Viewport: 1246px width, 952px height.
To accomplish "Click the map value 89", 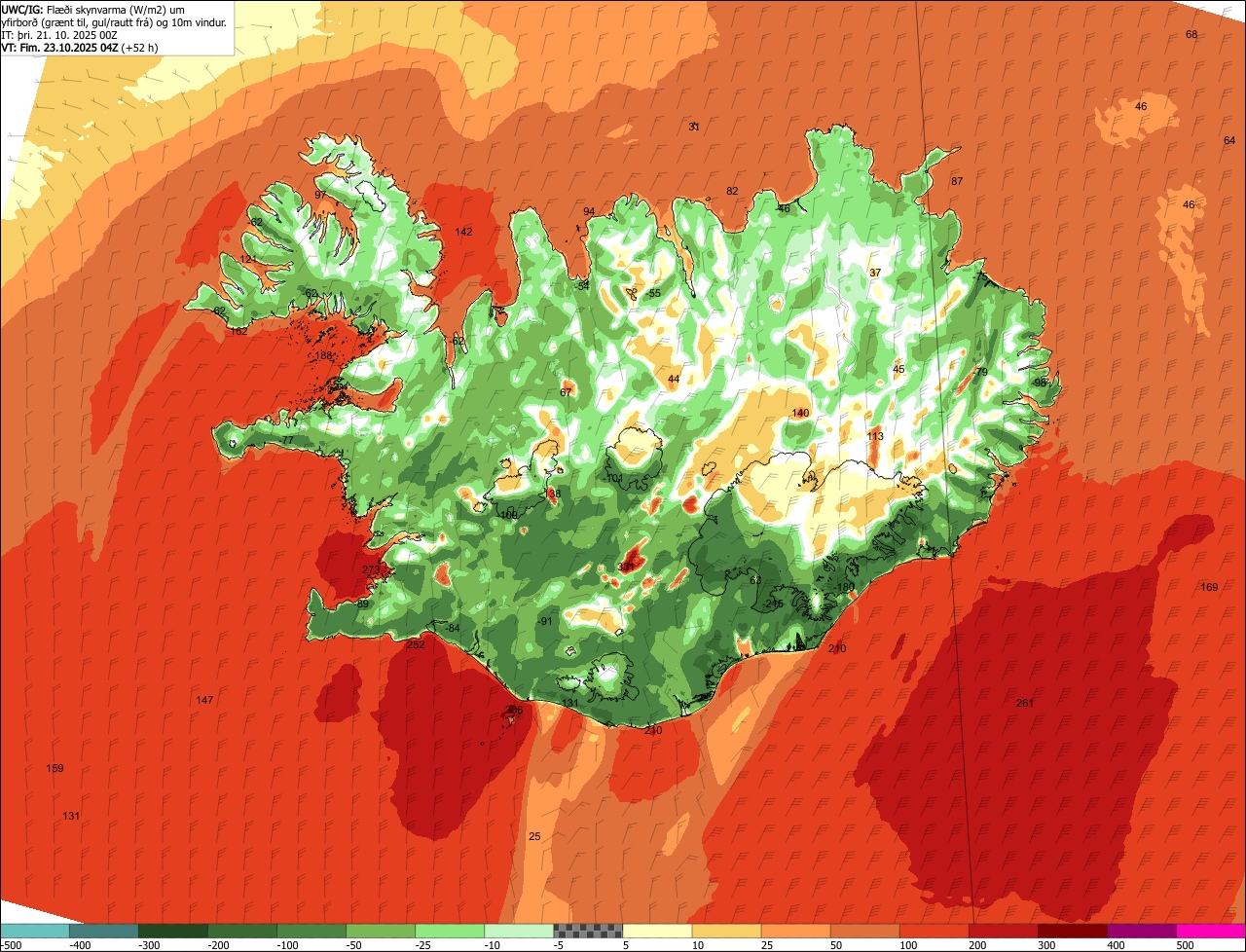I will click(363, 604).
